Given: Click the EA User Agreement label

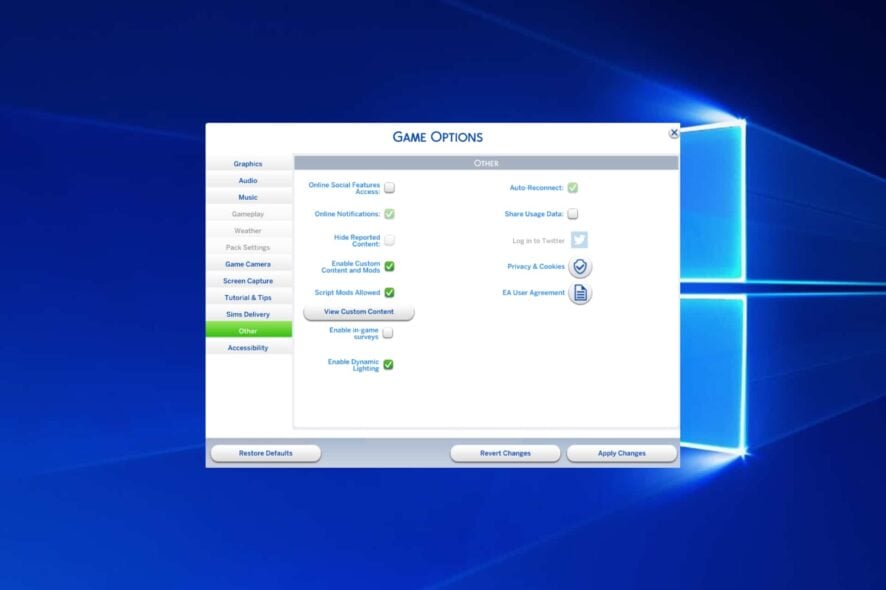Looking at the screenshot, I should [x=533, y=293].
